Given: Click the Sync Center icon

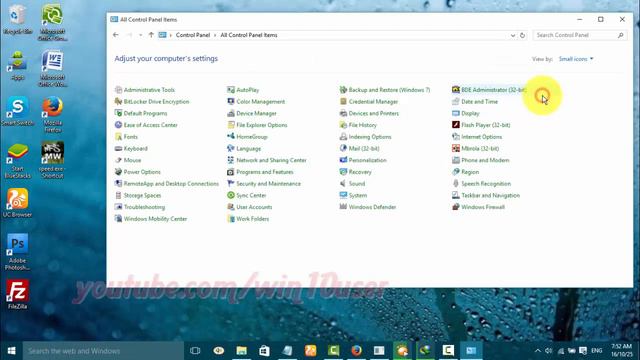Looking at the screenshot, I should (231, 196).
